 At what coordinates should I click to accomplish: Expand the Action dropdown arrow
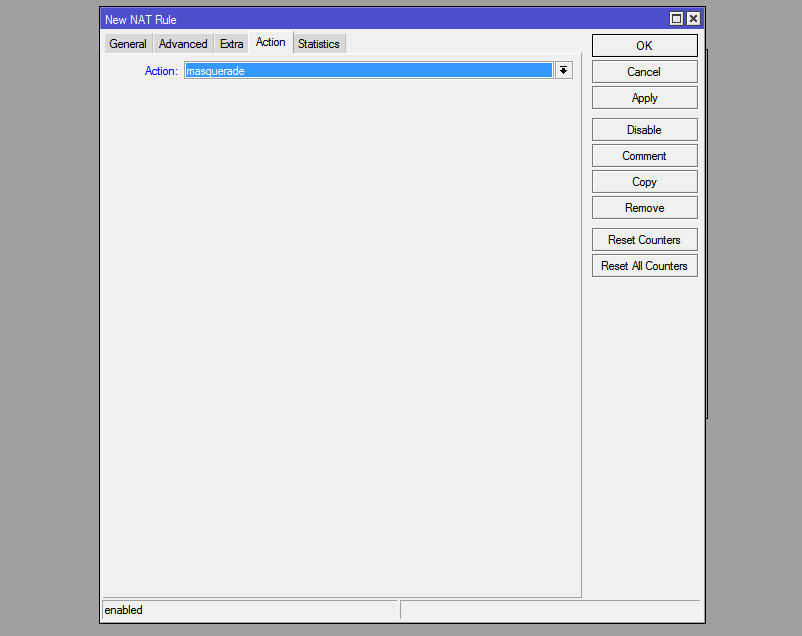564,71
